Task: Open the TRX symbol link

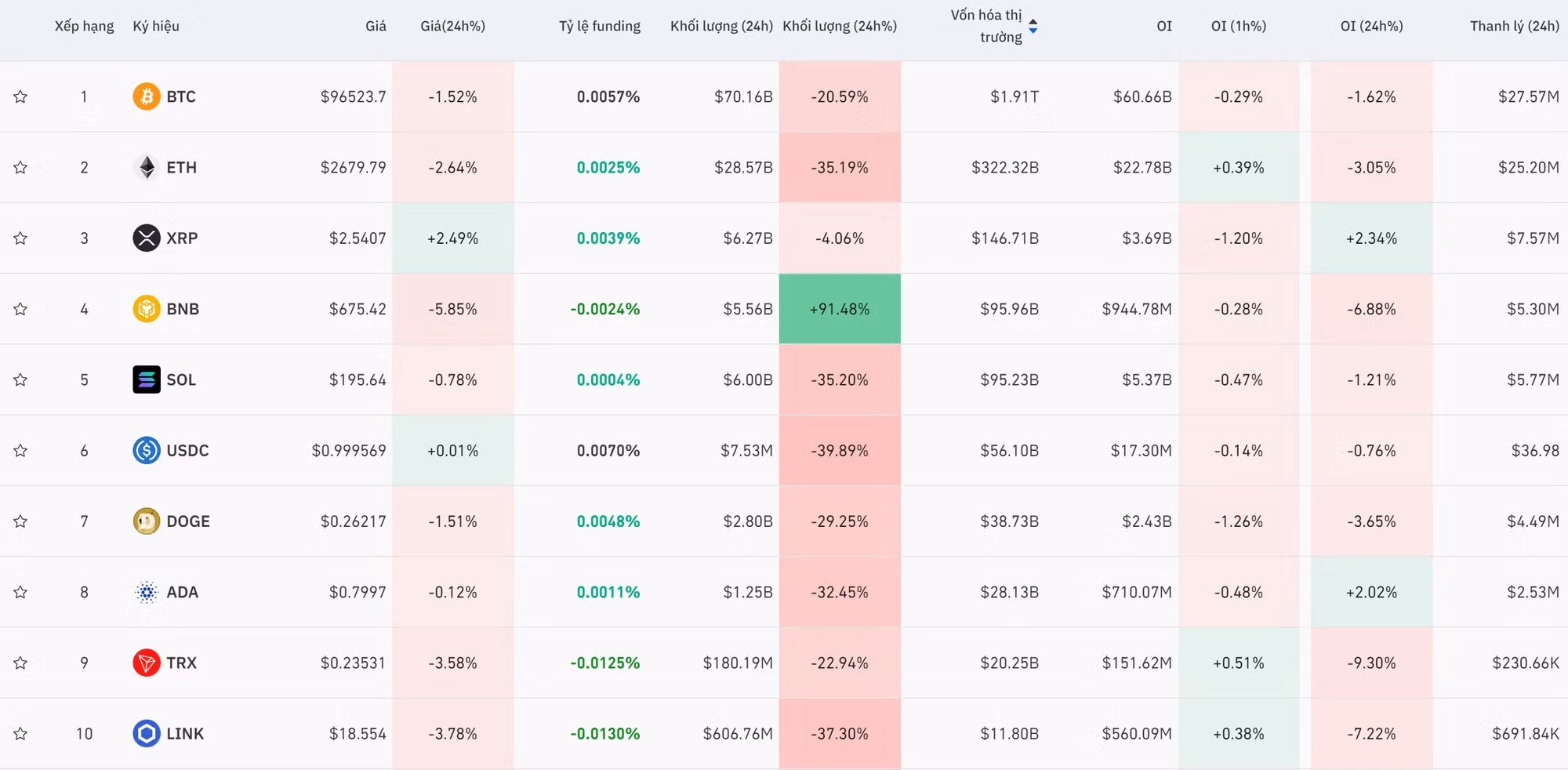Action: pos(181,663)
